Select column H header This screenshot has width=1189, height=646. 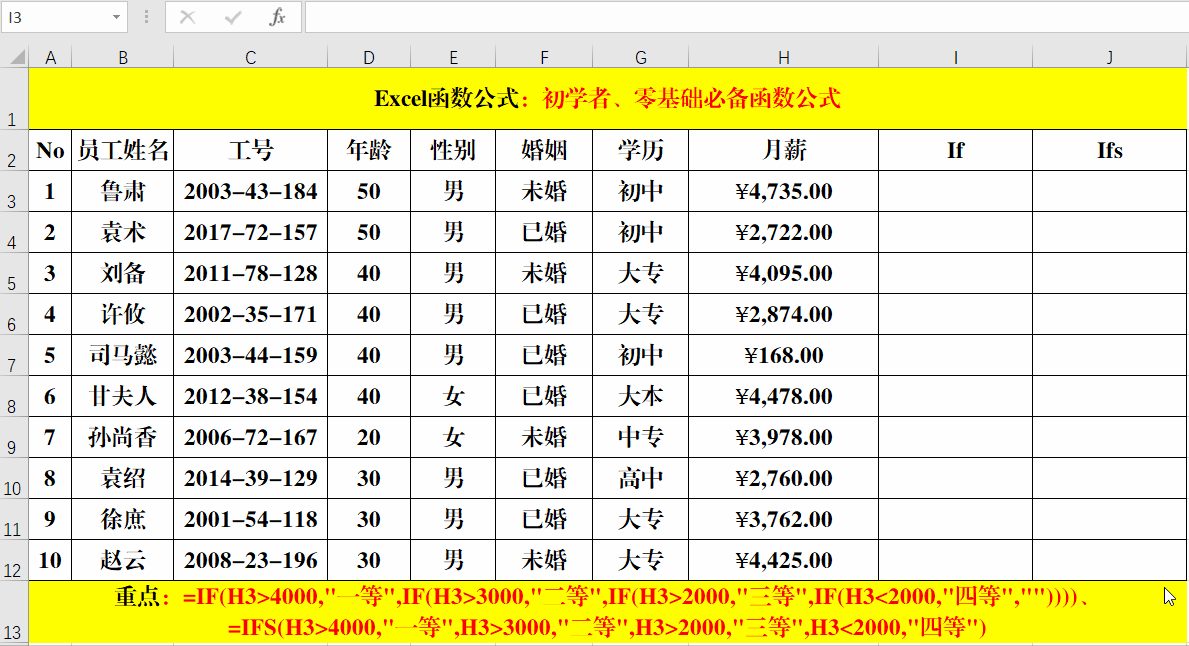(783, 58)
